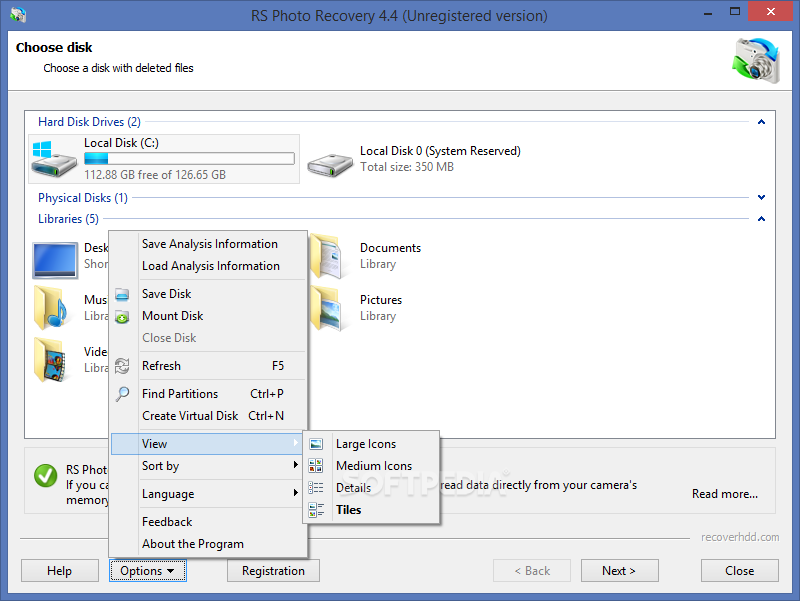Open the Sort by submenu
Screen dimensions: 800x601
coord(208,466)
